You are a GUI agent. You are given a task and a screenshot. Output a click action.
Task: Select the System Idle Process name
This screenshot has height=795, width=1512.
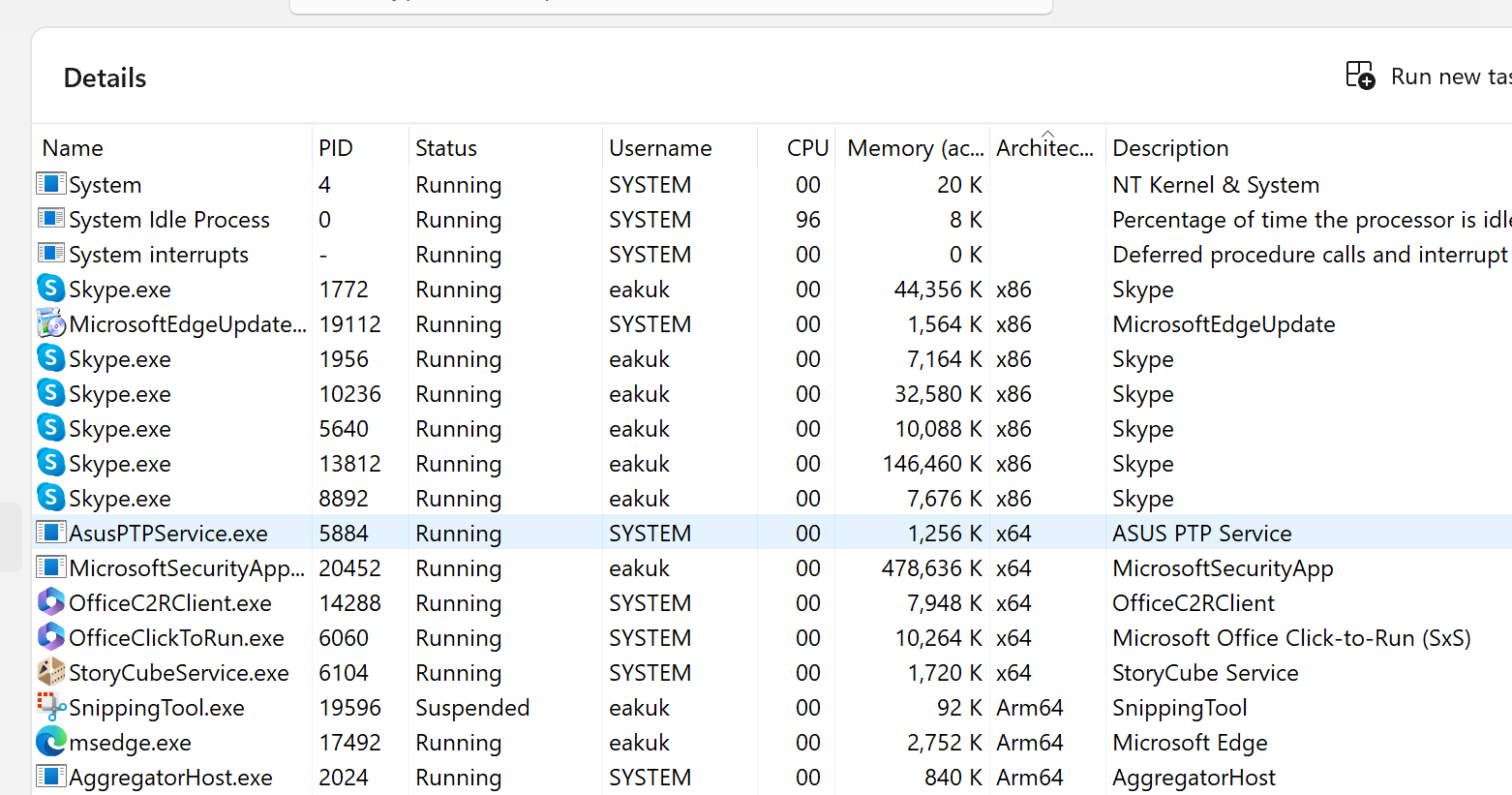169,220
